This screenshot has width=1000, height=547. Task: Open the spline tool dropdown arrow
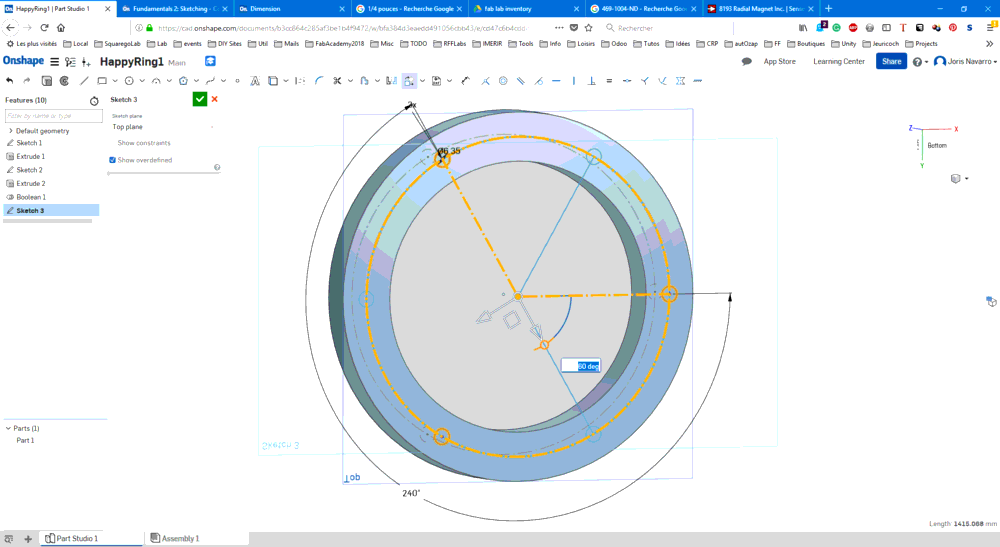223,81
